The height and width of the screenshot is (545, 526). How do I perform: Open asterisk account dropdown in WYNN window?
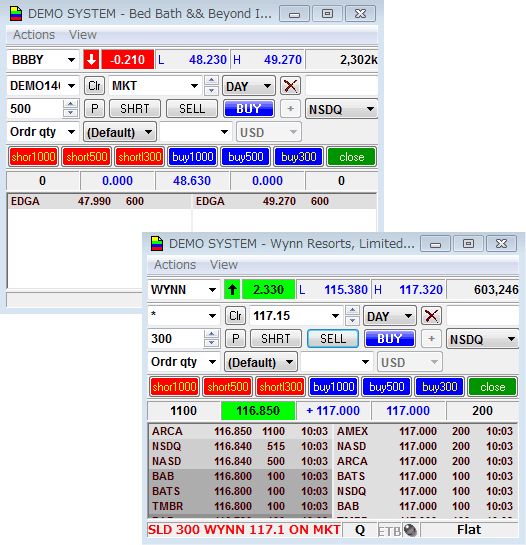212,316
